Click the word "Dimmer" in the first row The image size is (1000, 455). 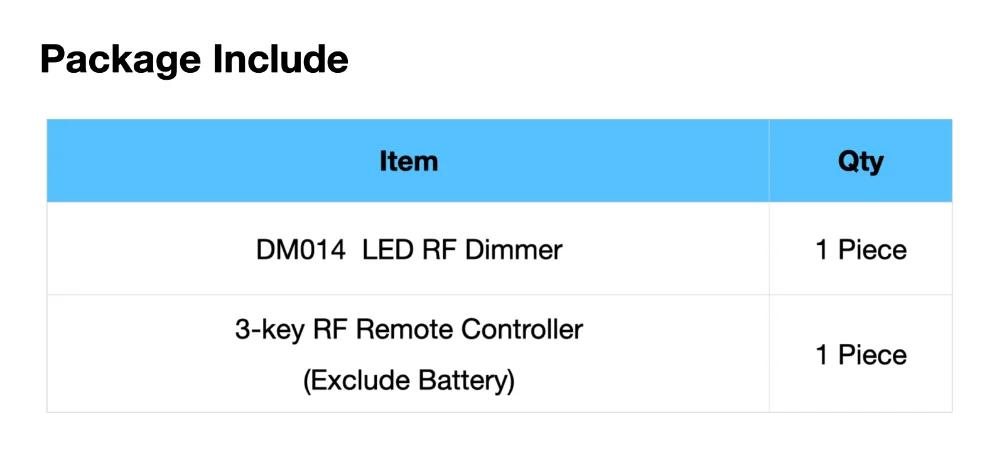pyautogui.click(x=513, y=250)
